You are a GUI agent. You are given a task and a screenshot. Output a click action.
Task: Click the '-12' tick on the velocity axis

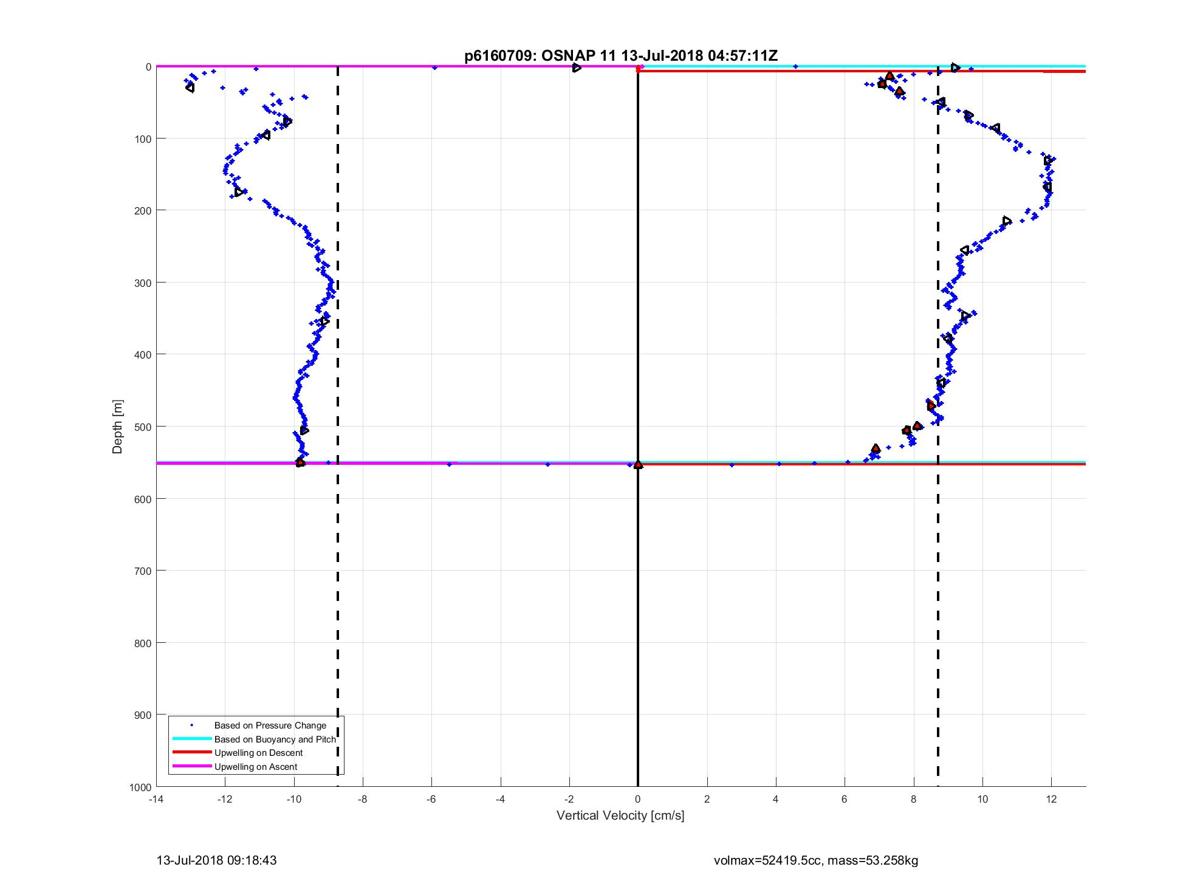(224, 799)
